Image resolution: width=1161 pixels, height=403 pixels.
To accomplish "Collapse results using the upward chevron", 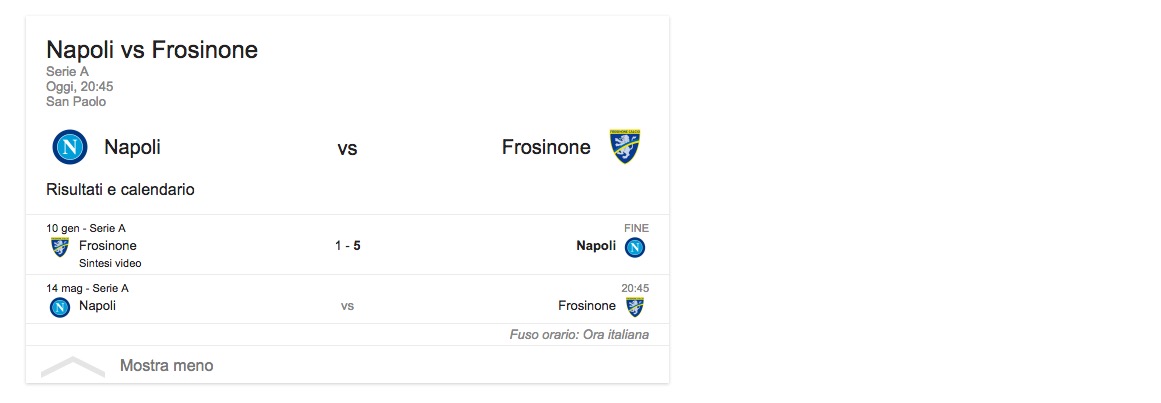I will (x=72, y=366).
